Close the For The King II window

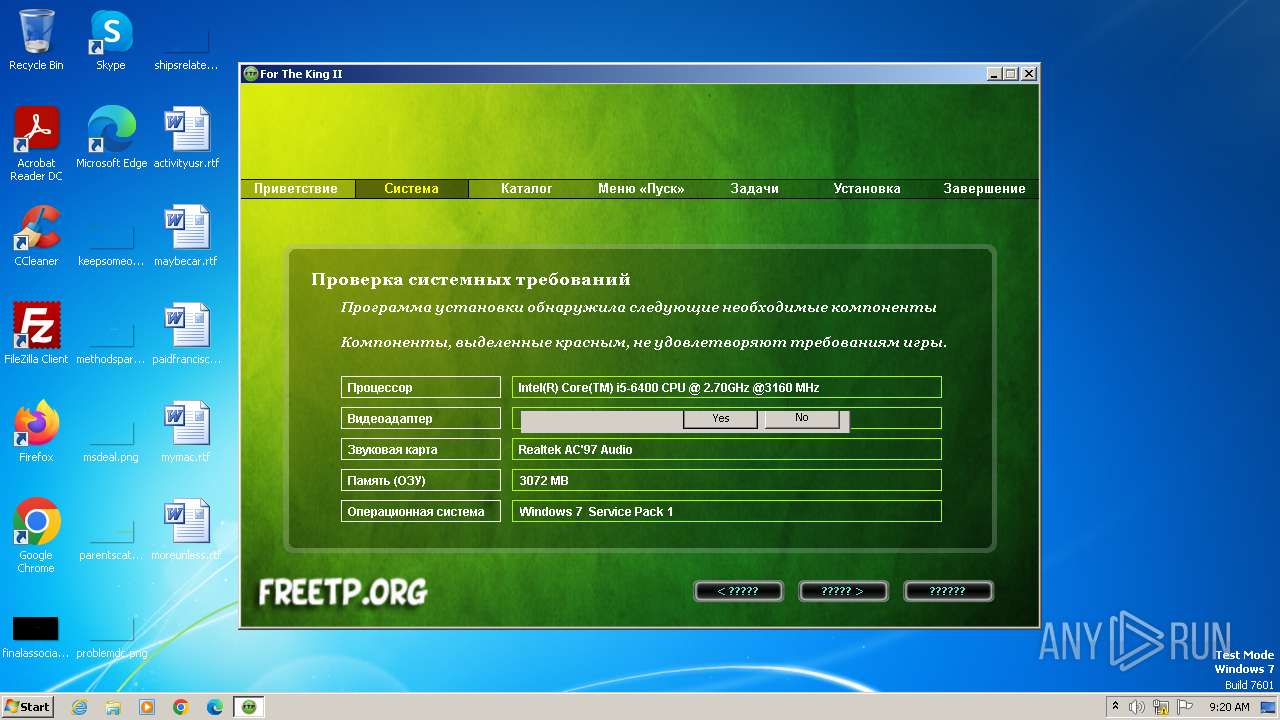tap(1028, 74)
